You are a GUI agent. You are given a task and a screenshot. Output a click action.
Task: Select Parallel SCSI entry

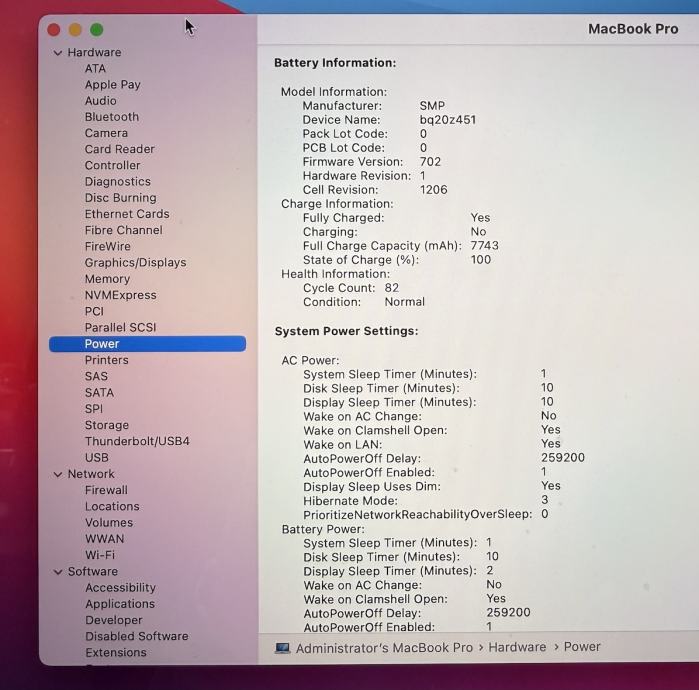click(121, 328)
